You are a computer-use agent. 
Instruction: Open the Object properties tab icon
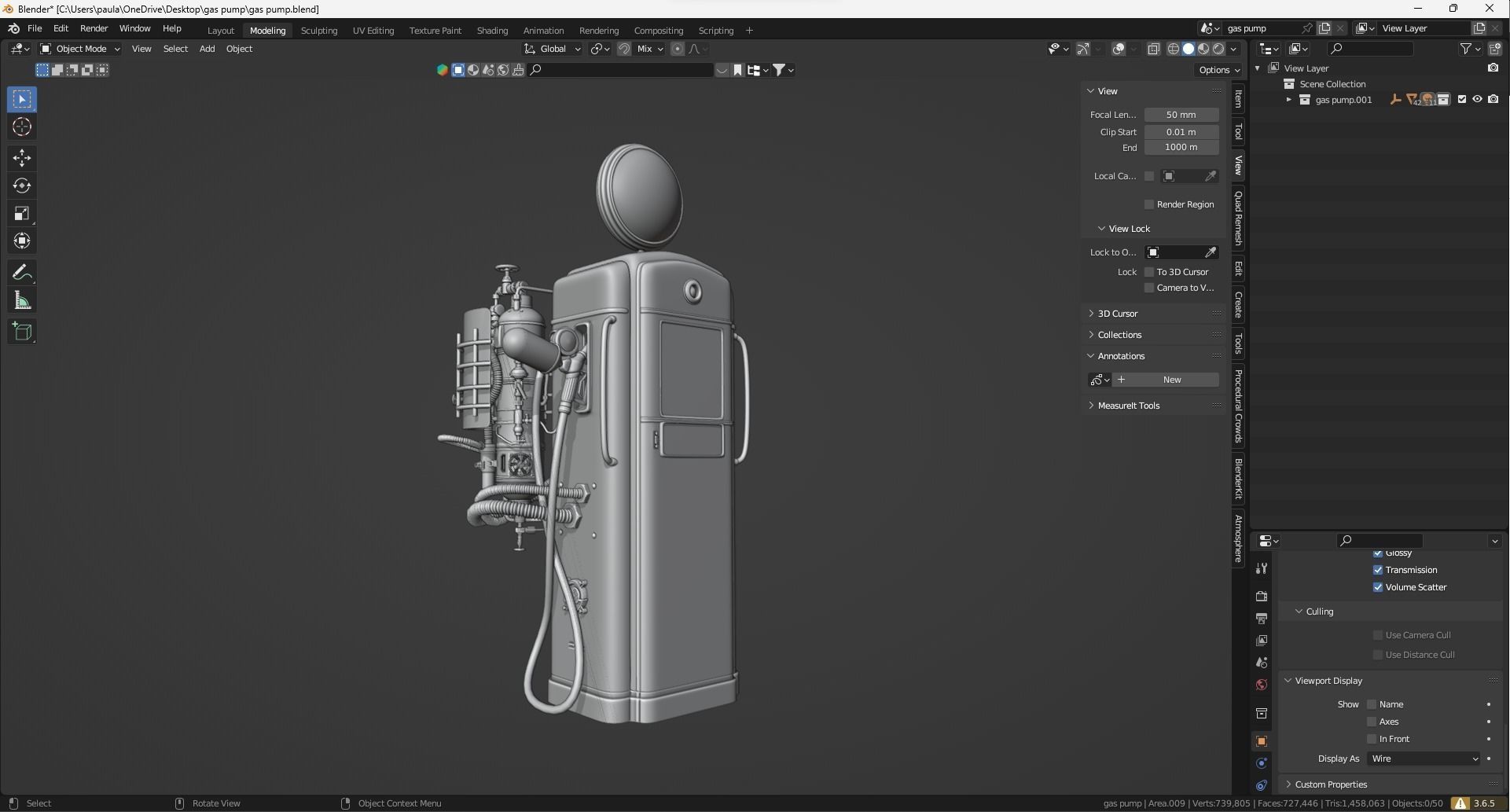click(x=1262, y=741)
